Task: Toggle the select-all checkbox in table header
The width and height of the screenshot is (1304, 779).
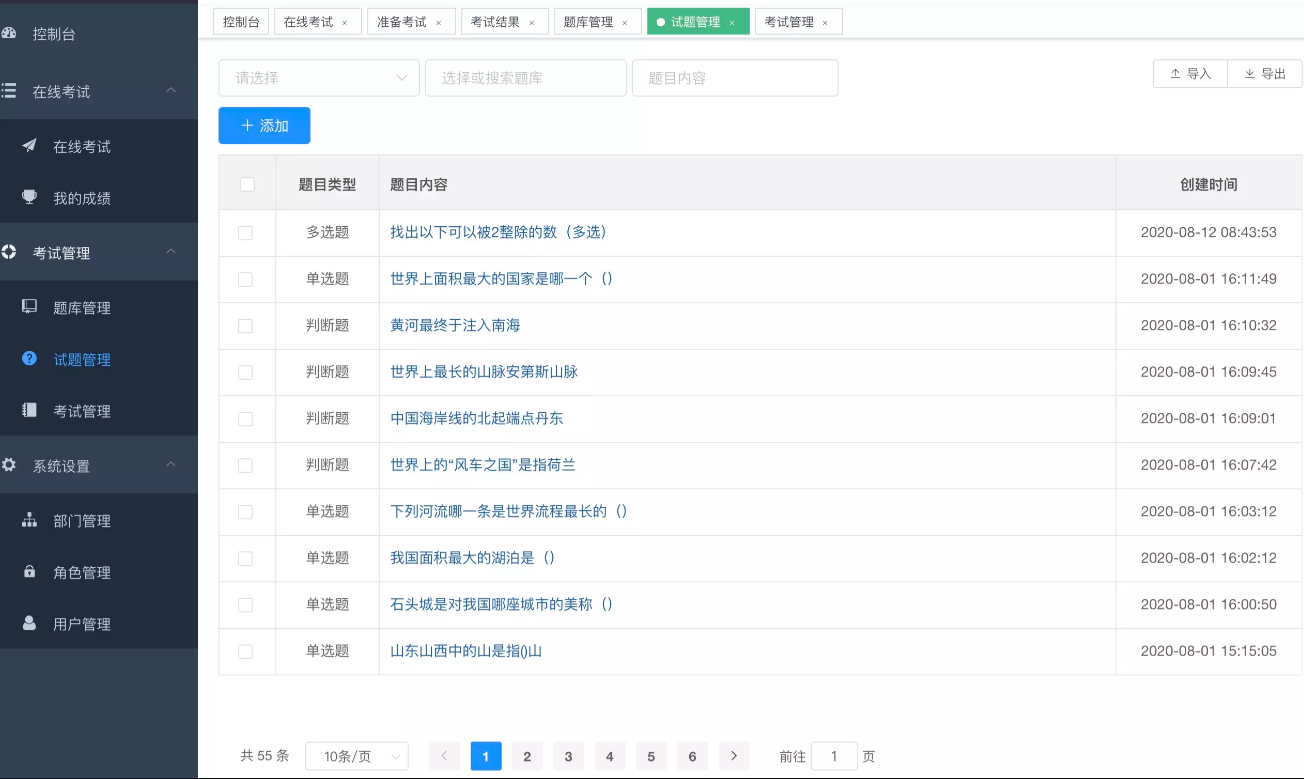Action: [247, 184]
